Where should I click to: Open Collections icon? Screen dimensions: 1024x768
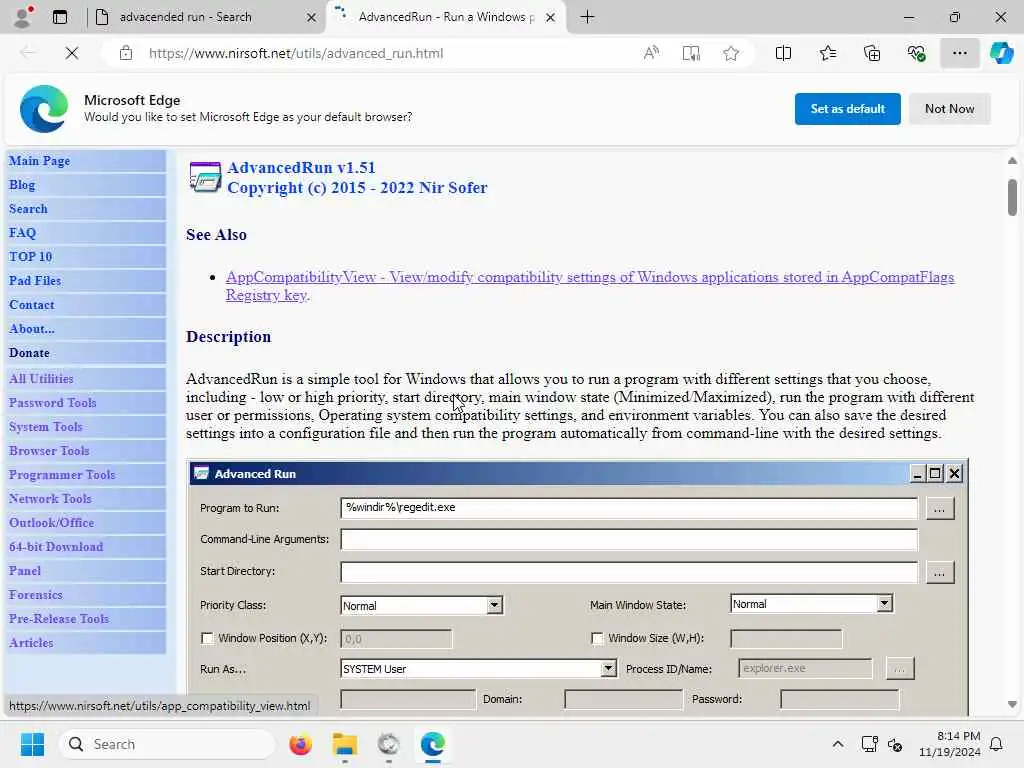tap(872, 53)
